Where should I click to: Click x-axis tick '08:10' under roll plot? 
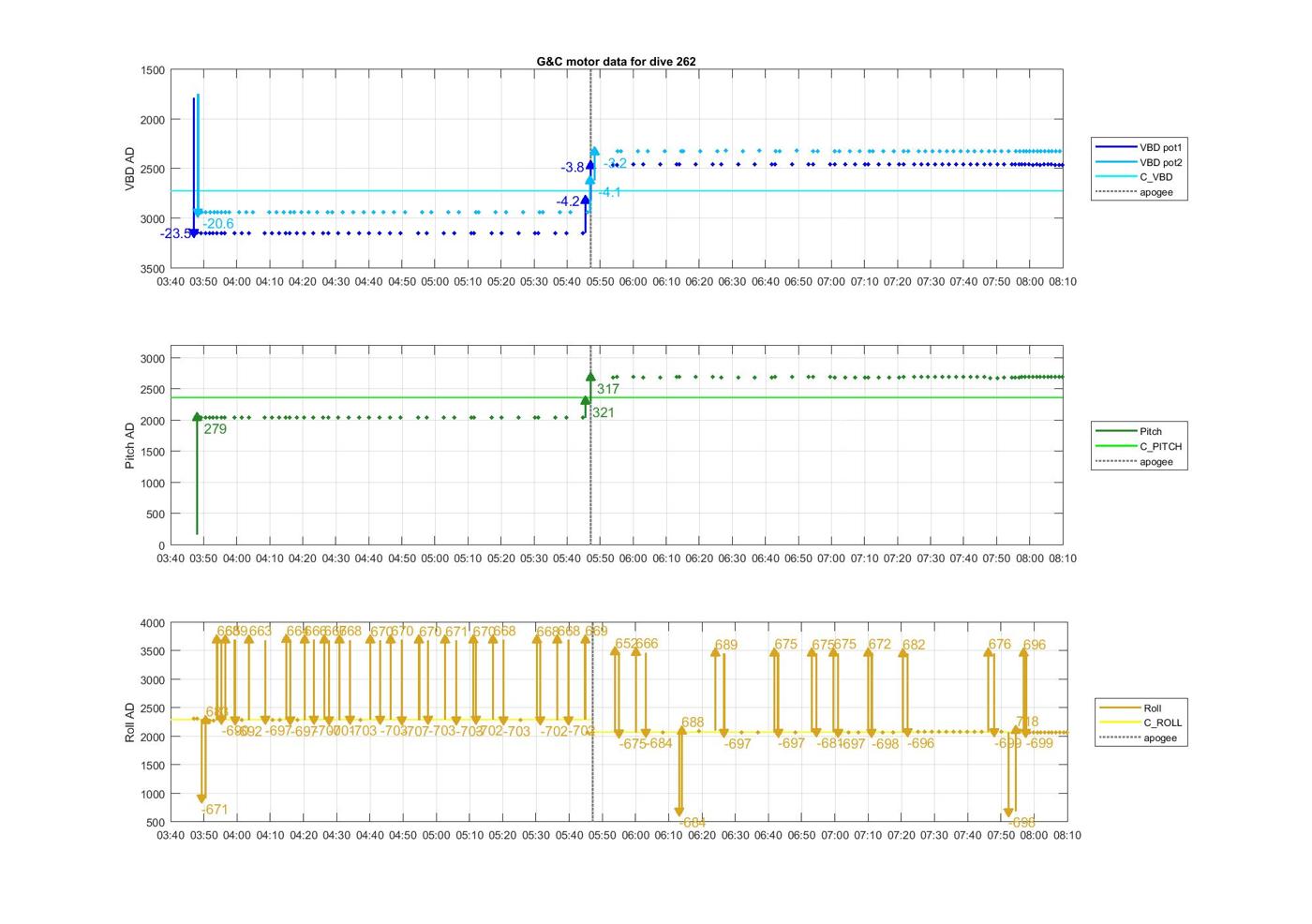pyautogui.click(x=1066, y=835)
